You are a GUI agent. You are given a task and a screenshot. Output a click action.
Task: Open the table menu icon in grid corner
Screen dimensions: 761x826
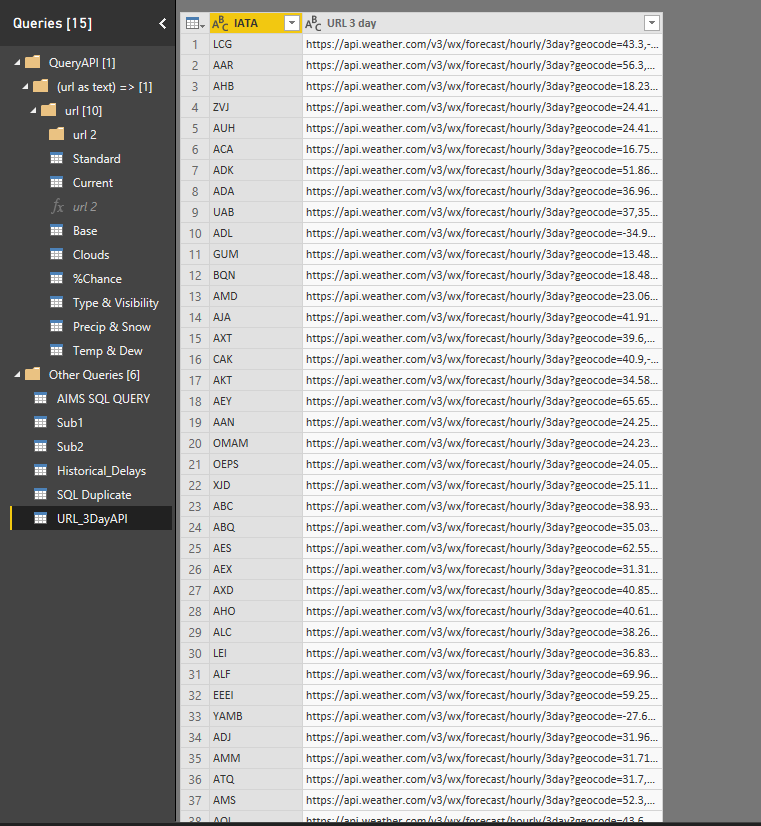click(x=195, y=23)
